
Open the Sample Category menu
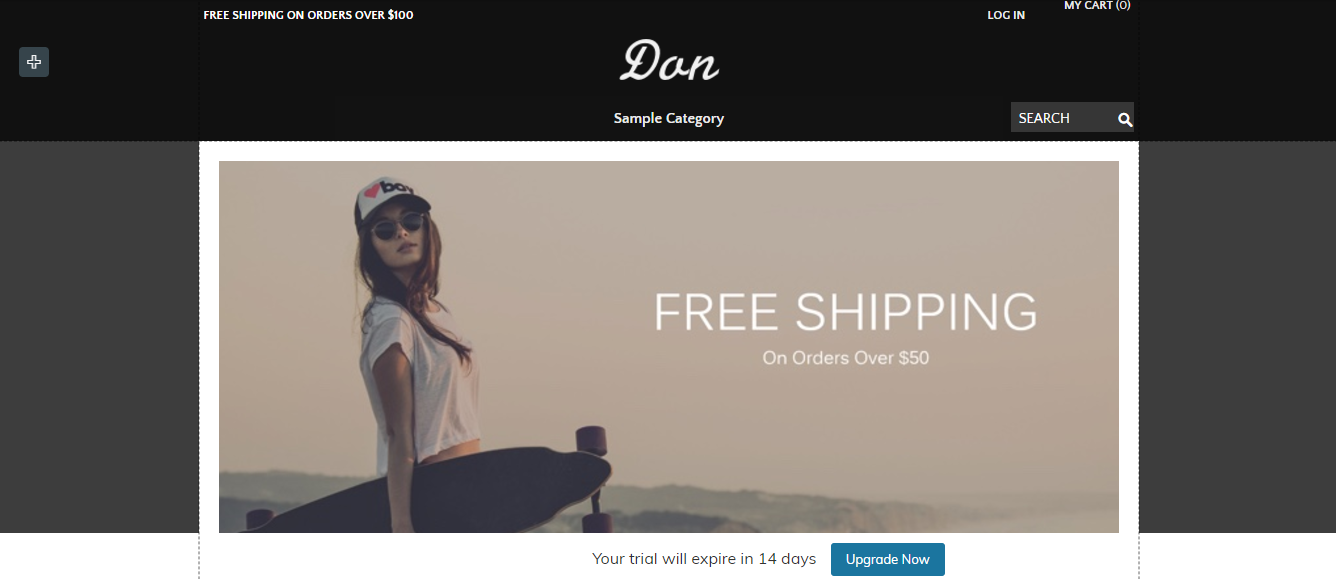click(x=669, y=118)
